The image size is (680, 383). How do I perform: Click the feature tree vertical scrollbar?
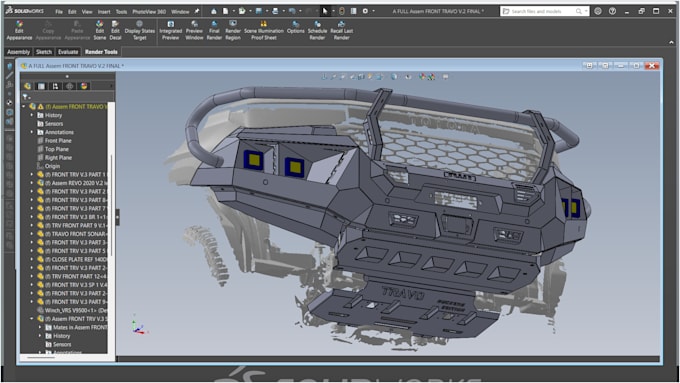[x=112, y=206]
